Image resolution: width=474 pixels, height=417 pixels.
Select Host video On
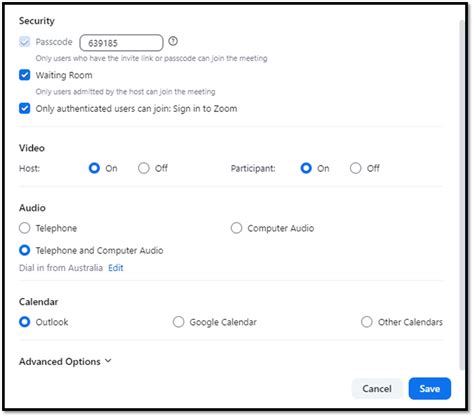[x=94, y=168]
